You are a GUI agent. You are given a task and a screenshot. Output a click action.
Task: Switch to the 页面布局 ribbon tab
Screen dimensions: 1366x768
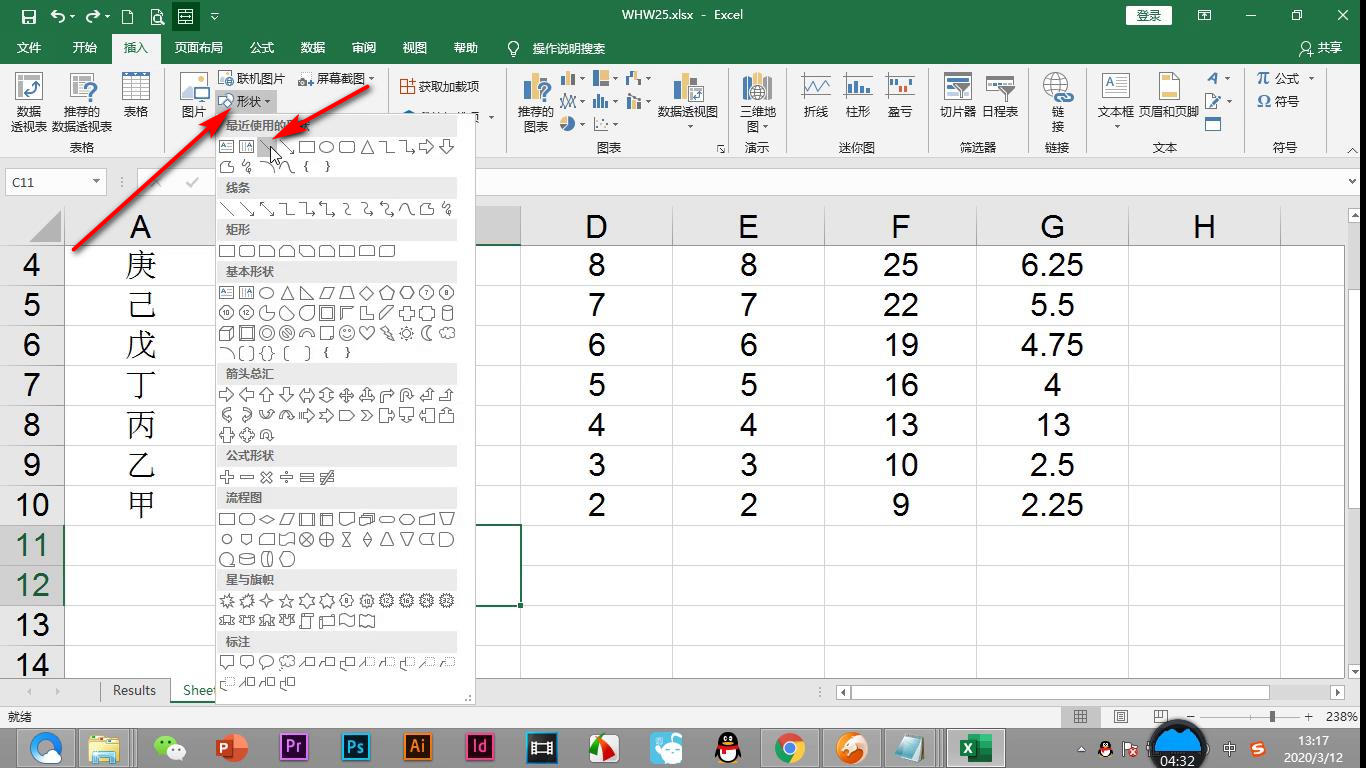point(198,48)
